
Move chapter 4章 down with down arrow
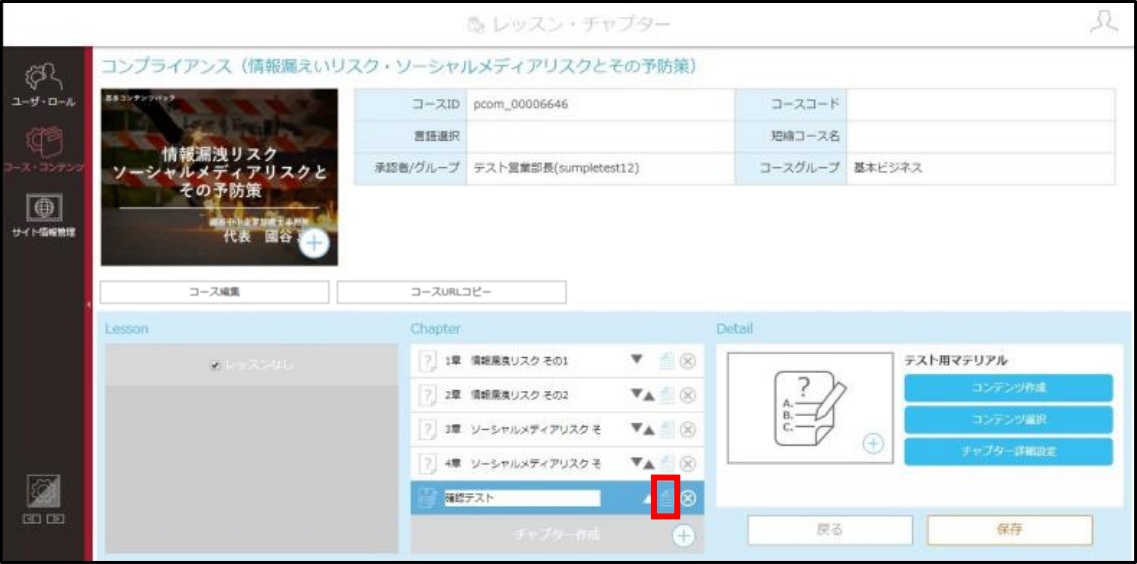(x=636, y=463)
